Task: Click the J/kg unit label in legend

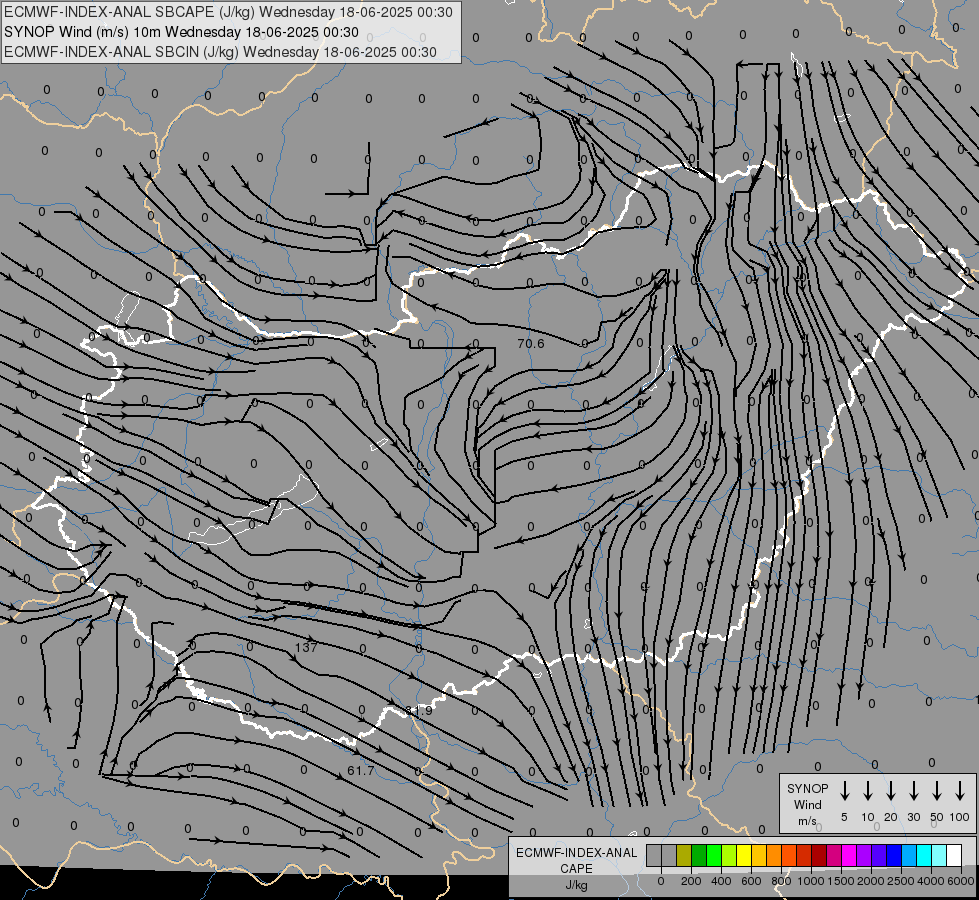Action: coord(576,885)
